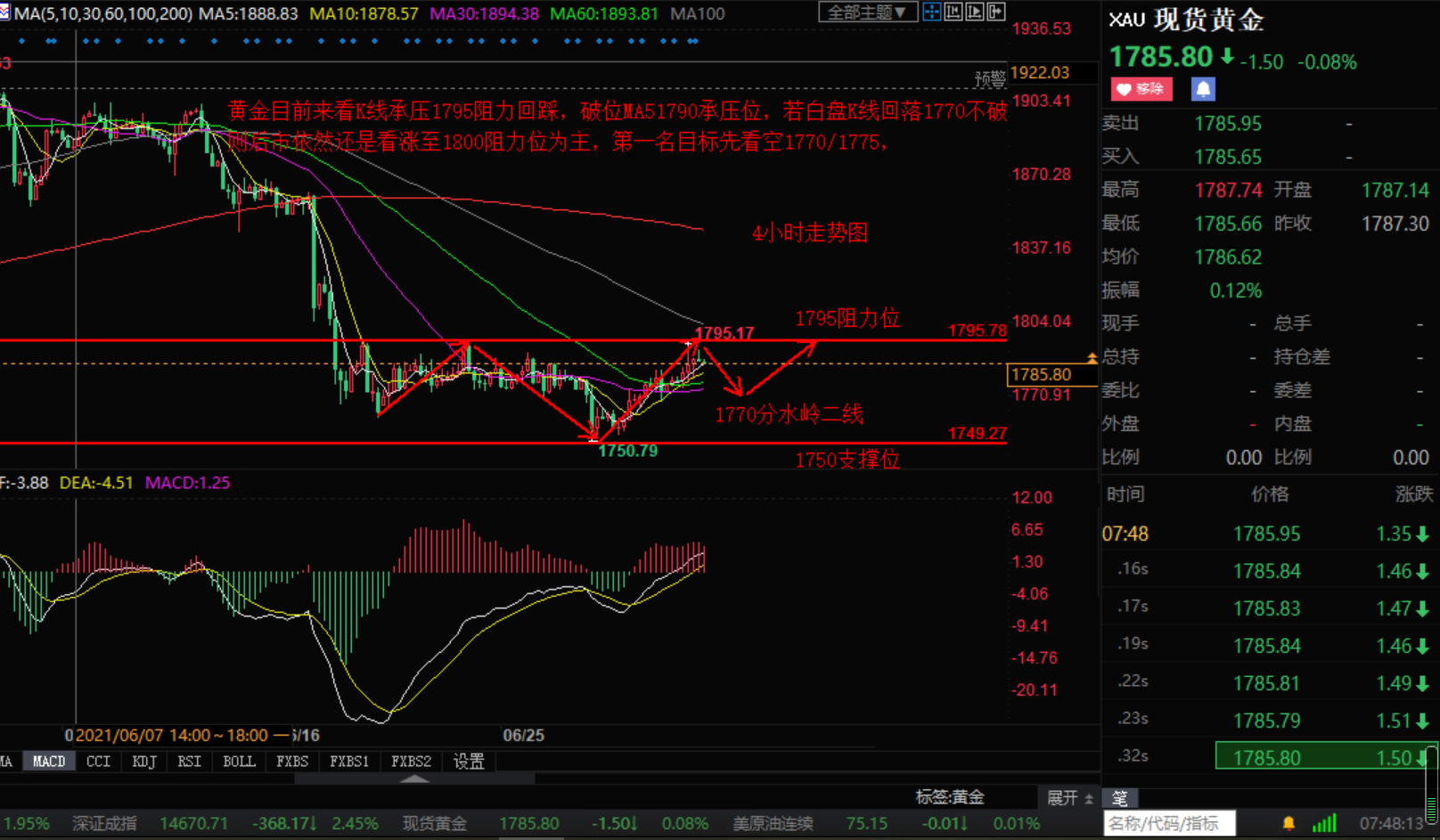This screenshot has height=840, width=1440.
Task: Click the 名称/代码/指标 search field
Action: pyautogui.click(x=1169, y=823)
